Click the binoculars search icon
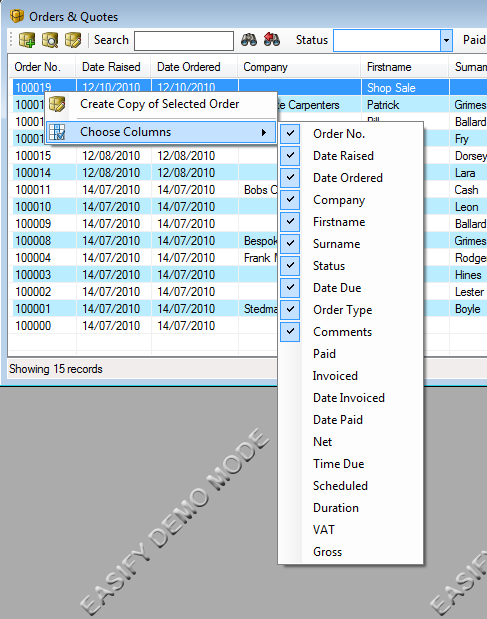 249,40
